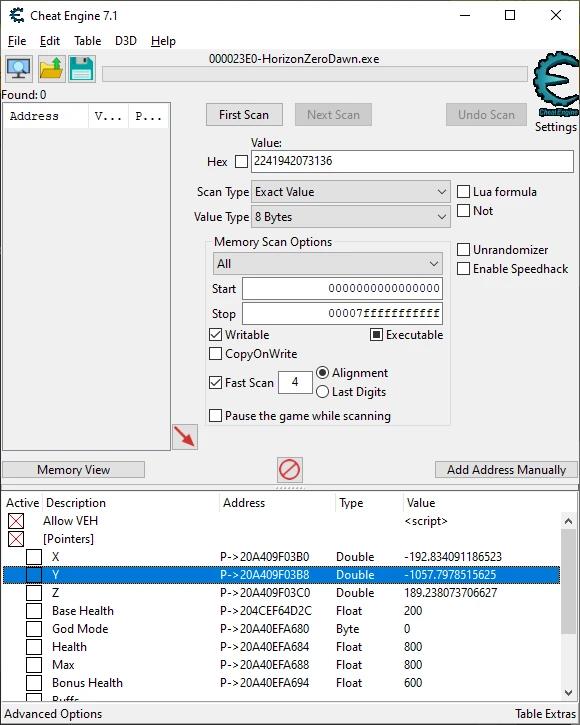Click the address list vertical scrollbar thumb

click(568, 582)
